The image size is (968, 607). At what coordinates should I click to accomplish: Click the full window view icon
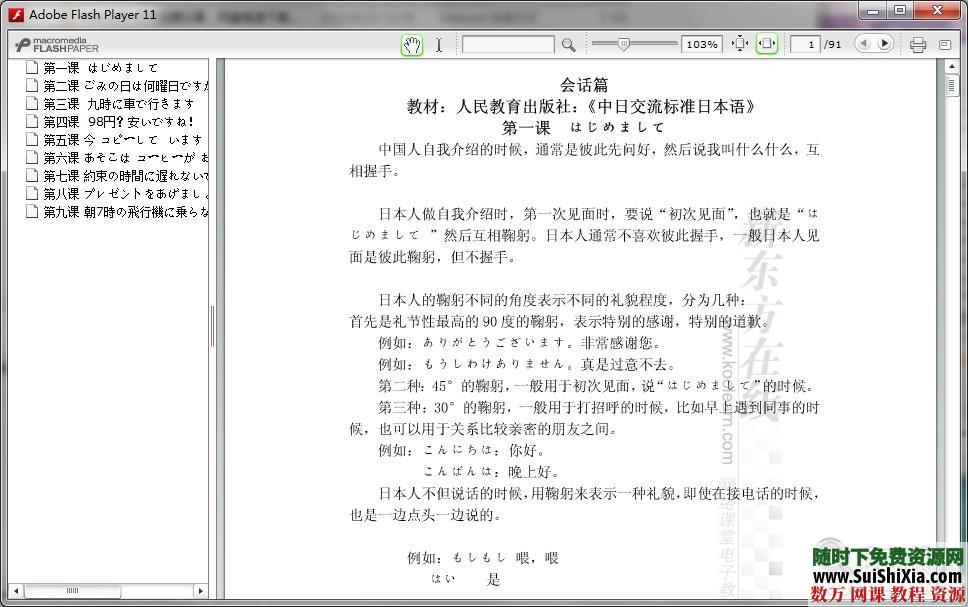tap(944, 44)
